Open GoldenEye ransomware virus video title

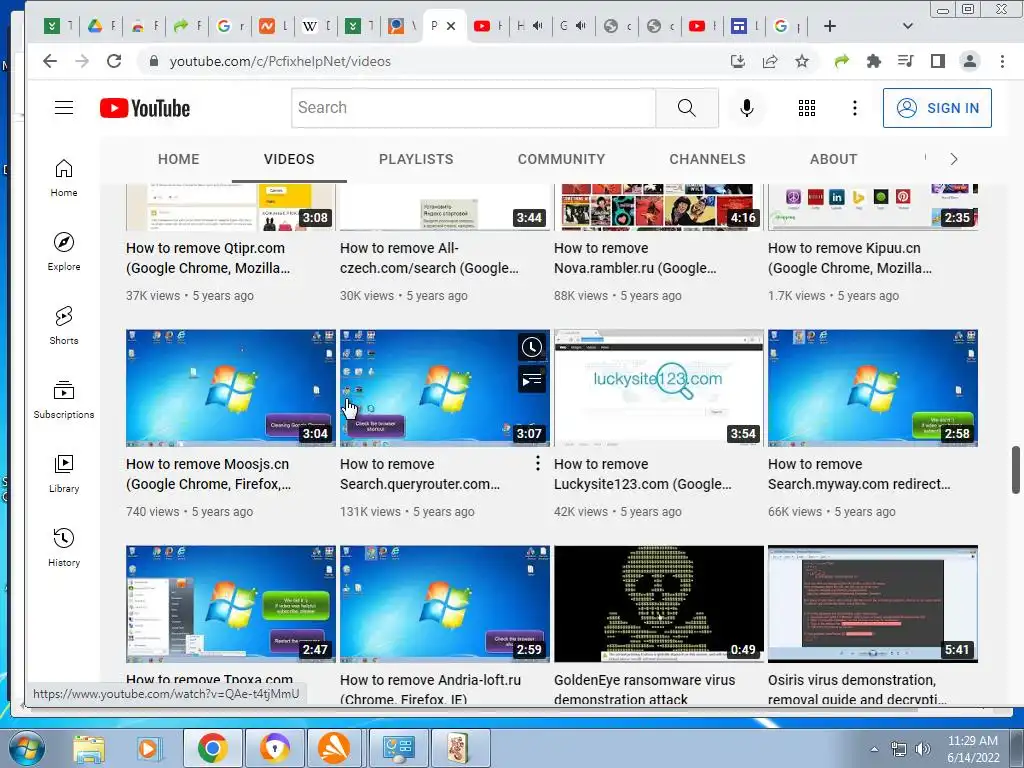pos(645,688)
